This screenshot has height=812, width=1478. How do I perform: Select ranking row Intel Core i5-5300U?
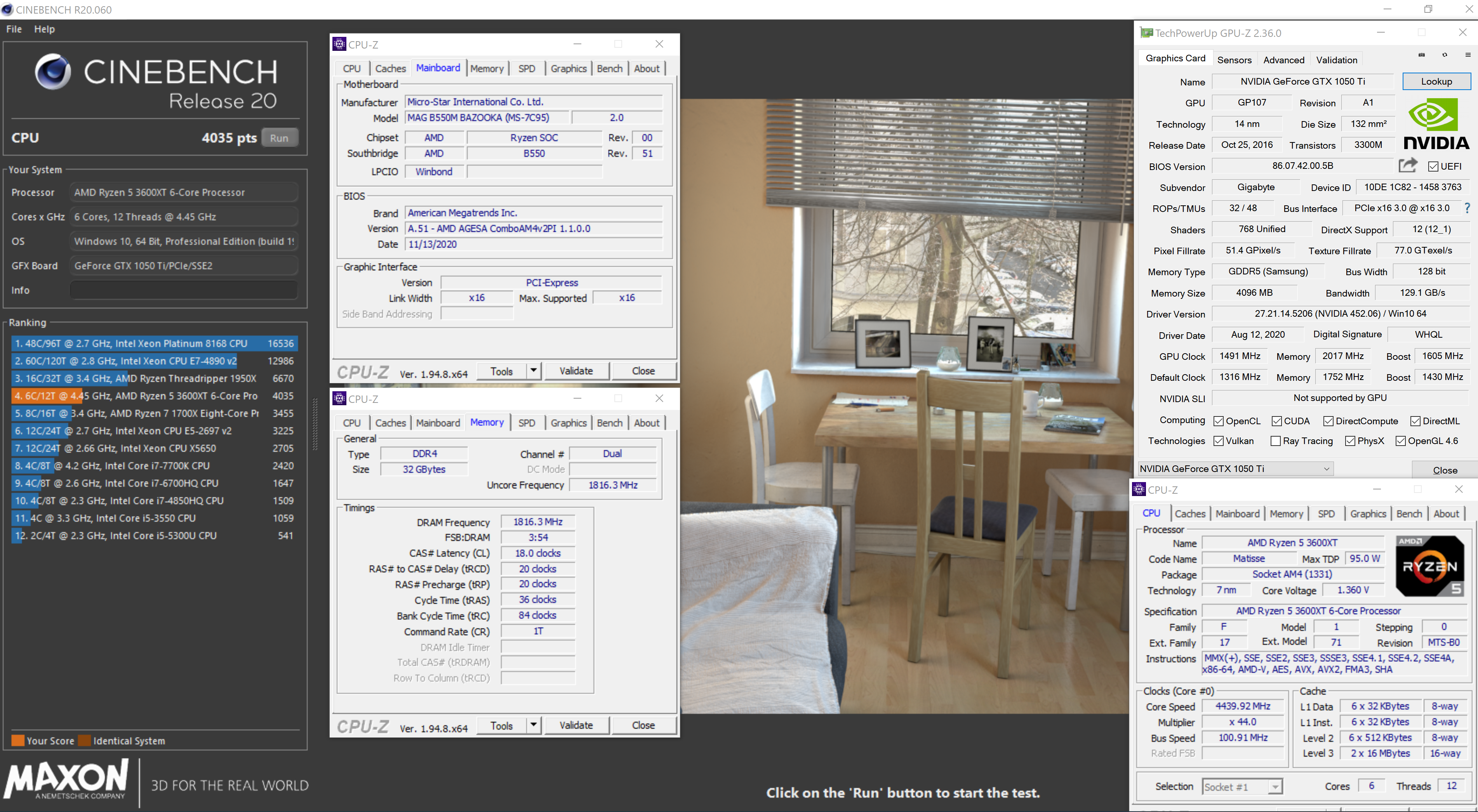(154, 536)
